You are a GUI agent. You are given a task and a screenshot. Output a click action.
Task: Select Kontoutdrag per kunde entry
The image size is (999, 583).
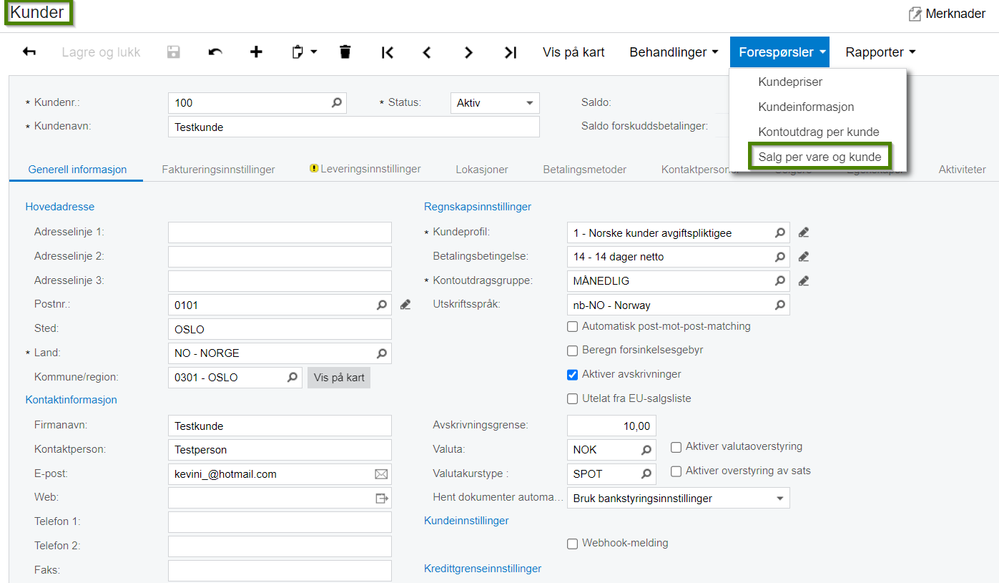coord(818,132)
